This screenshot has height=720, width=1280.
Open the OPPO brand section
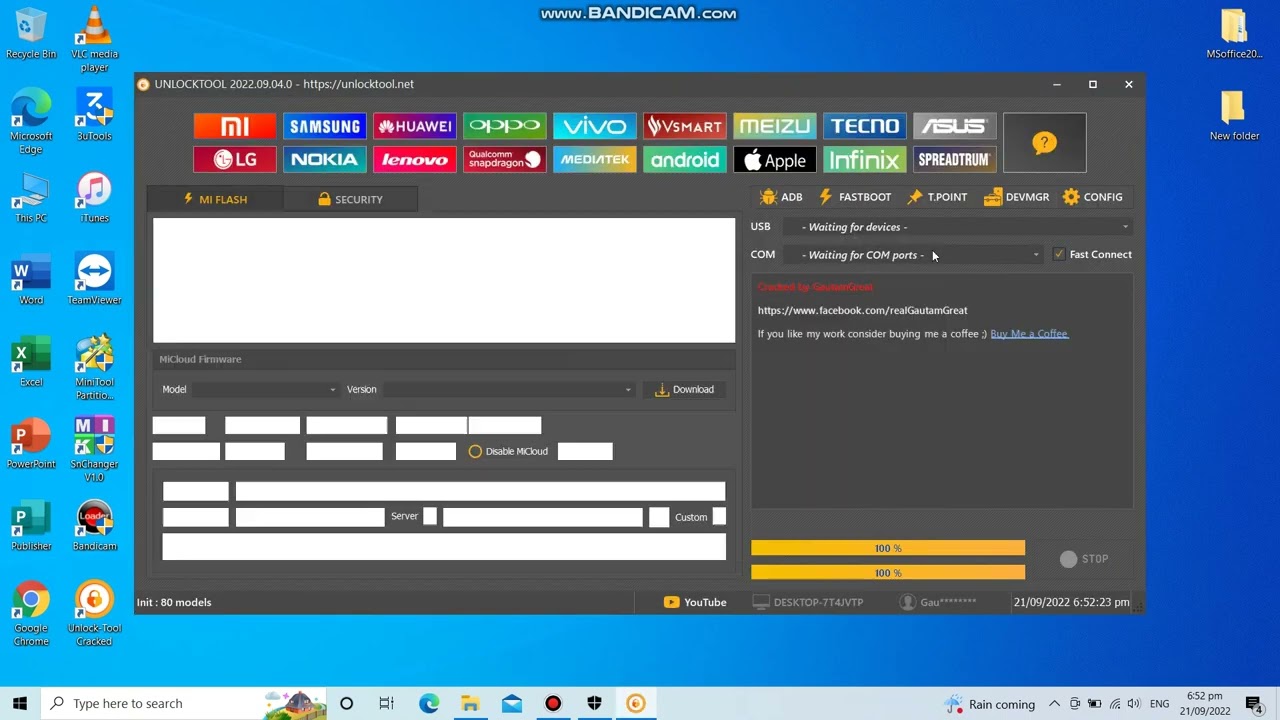point(505,126)
